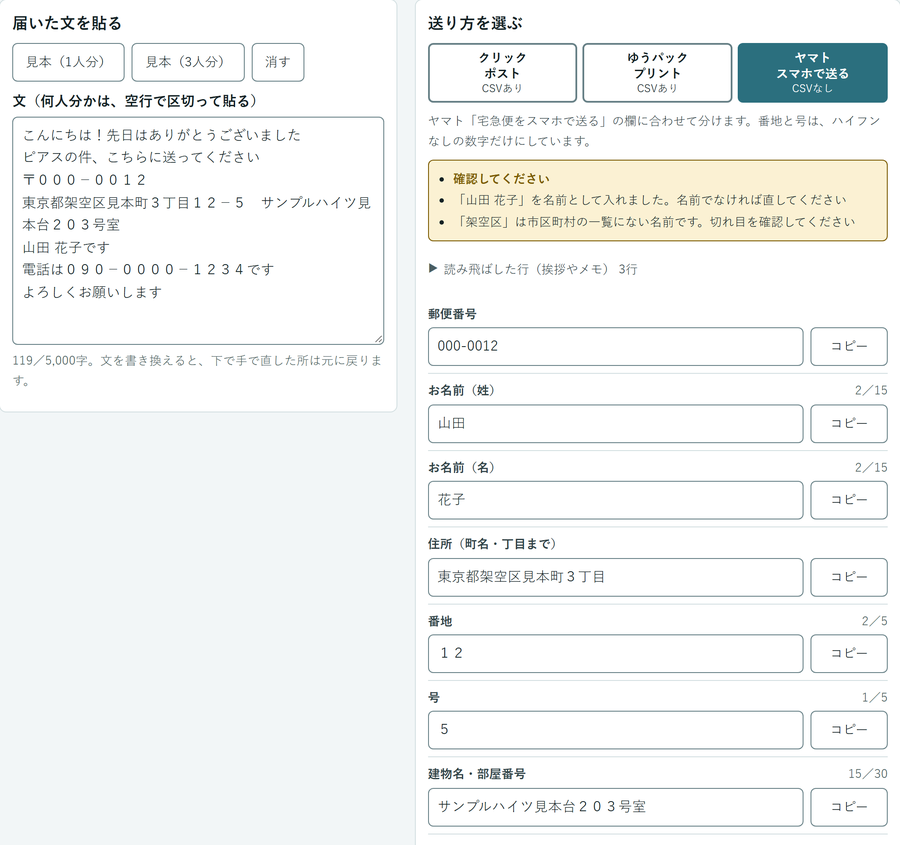This screenshot has width=900, height=845.
Task: Clear the text with 消す button
Action: point(278,62)
